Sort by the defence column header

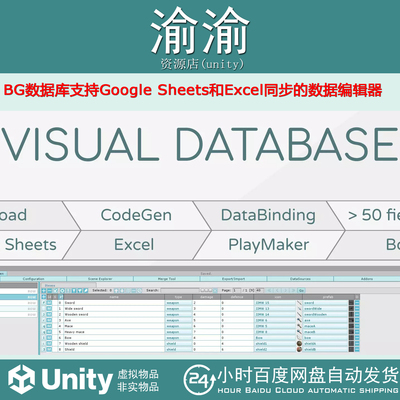click(x=237, y=297)
